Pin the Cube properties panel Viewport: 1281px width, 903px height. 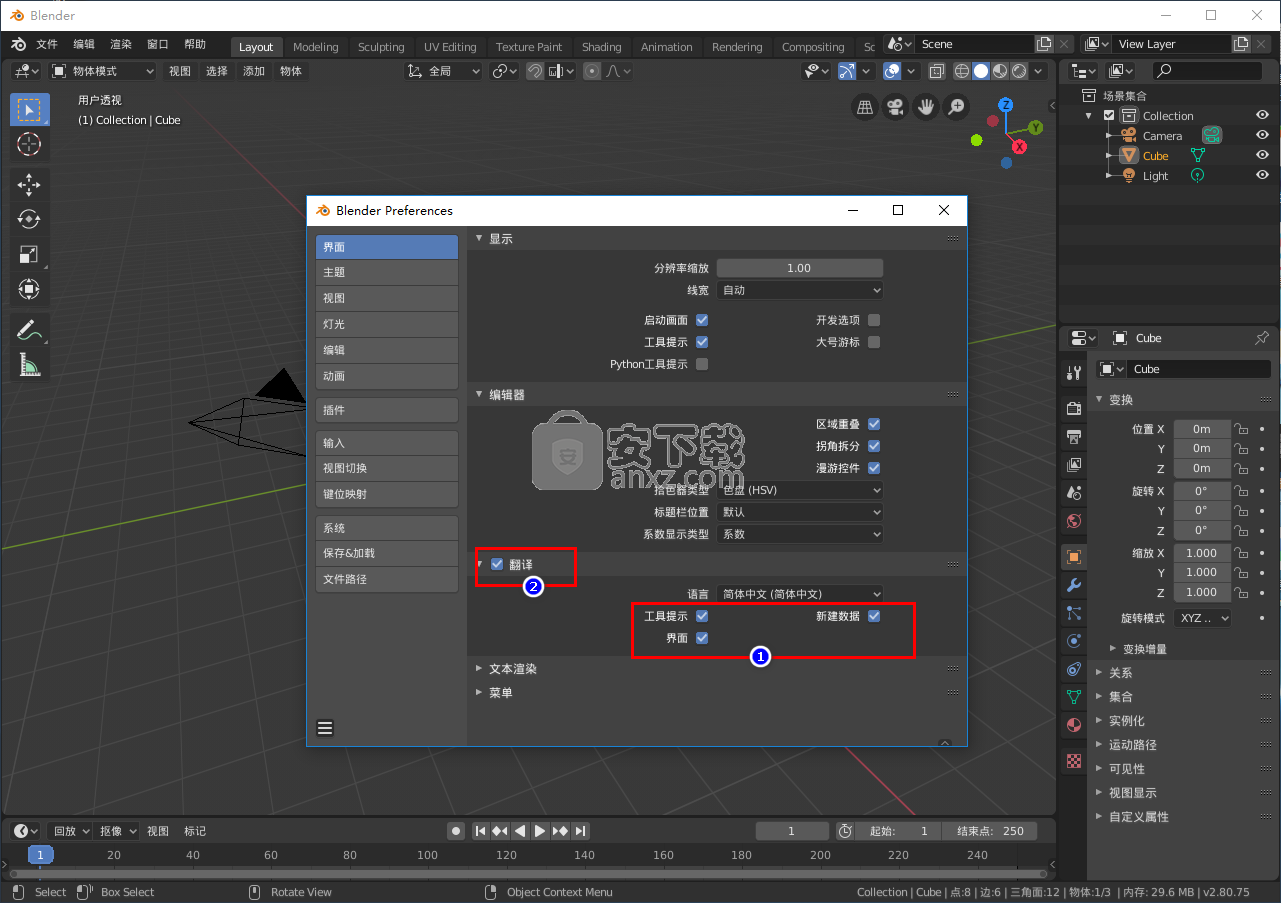coord(1262,338)
